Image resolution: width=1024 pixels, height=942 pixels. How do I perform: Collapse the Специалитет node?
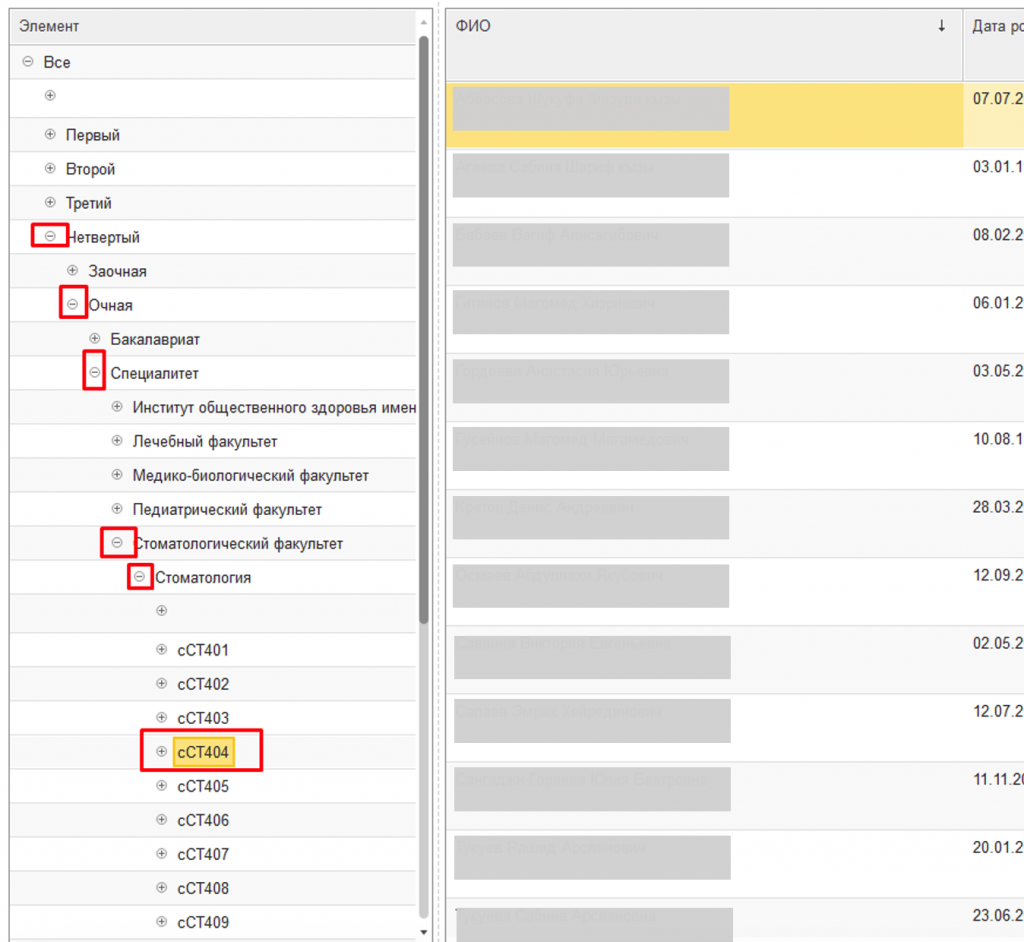click(95, 372)
